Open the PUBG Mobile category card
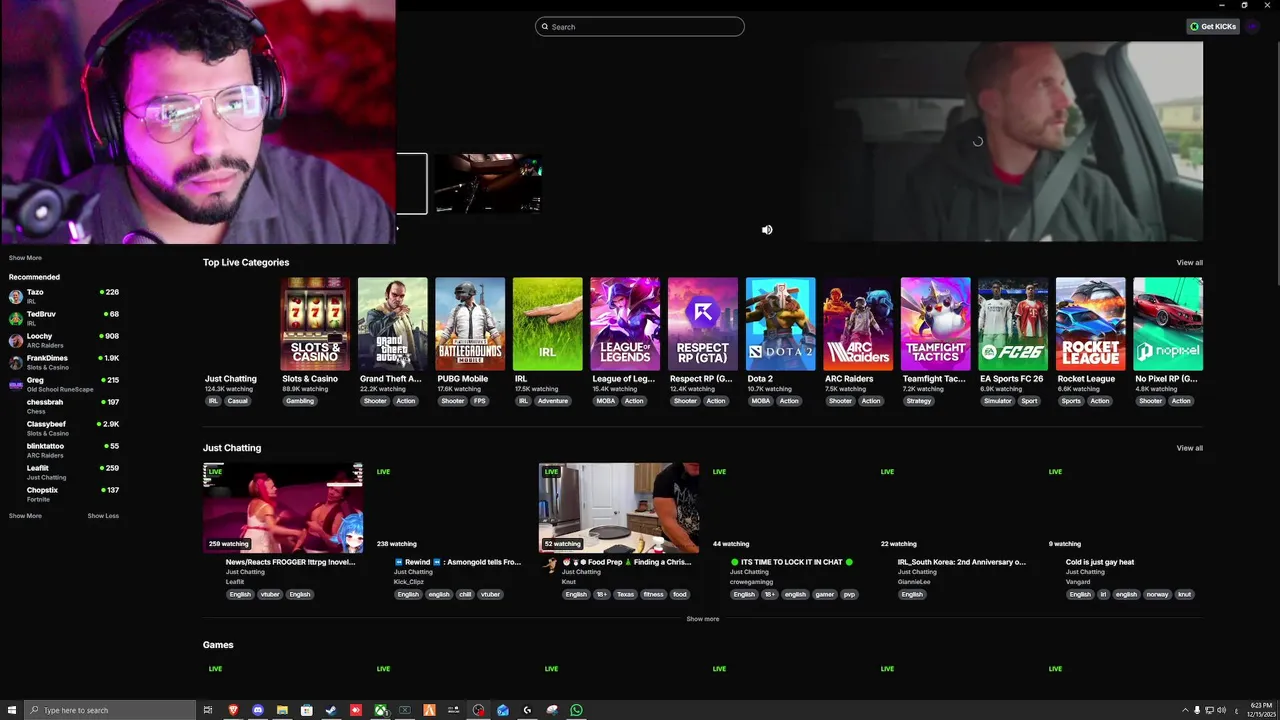Image resolution: width=1280 pixels, height=720 pixels. click(470, 324)
